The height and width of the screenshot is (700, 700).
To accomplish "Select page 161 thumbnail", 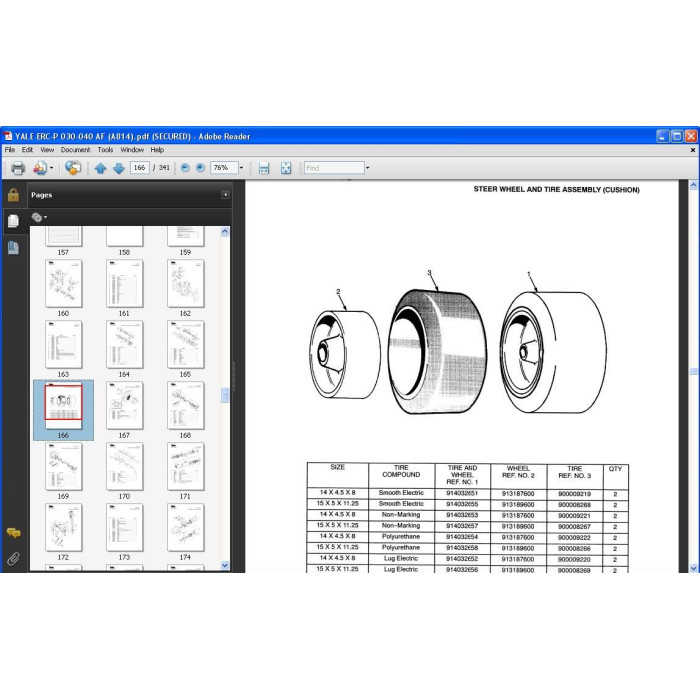I will point(125,284).
